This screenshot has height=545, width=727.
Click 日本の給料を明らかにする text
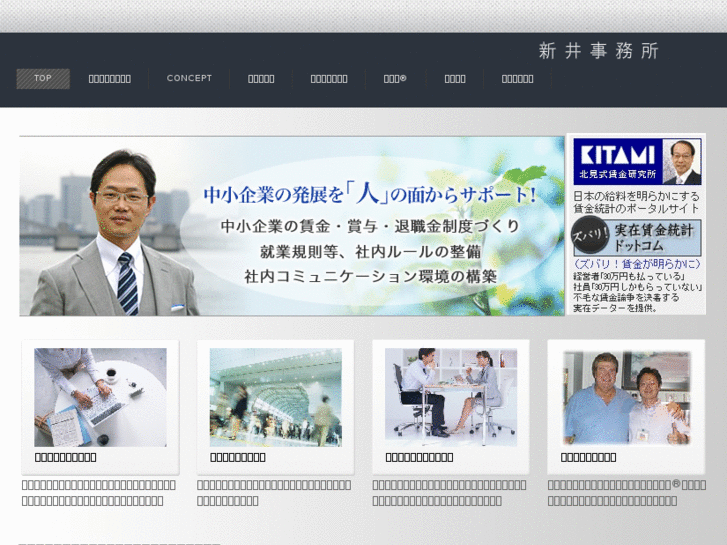[x=636, y=196]
